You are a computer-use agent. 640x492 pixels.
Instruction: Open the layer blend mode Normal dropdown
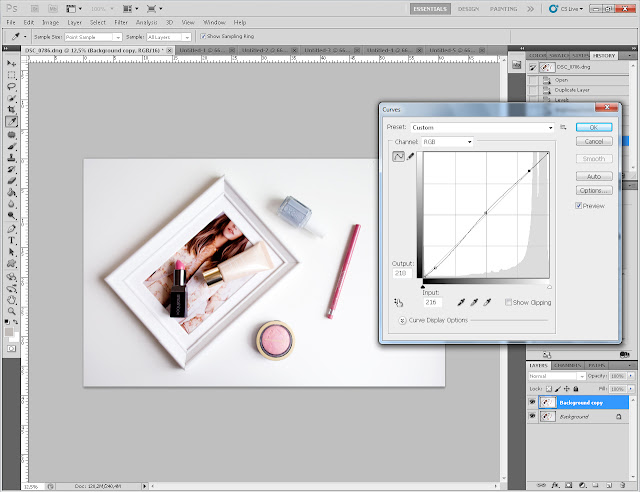[x=557, y=376]
